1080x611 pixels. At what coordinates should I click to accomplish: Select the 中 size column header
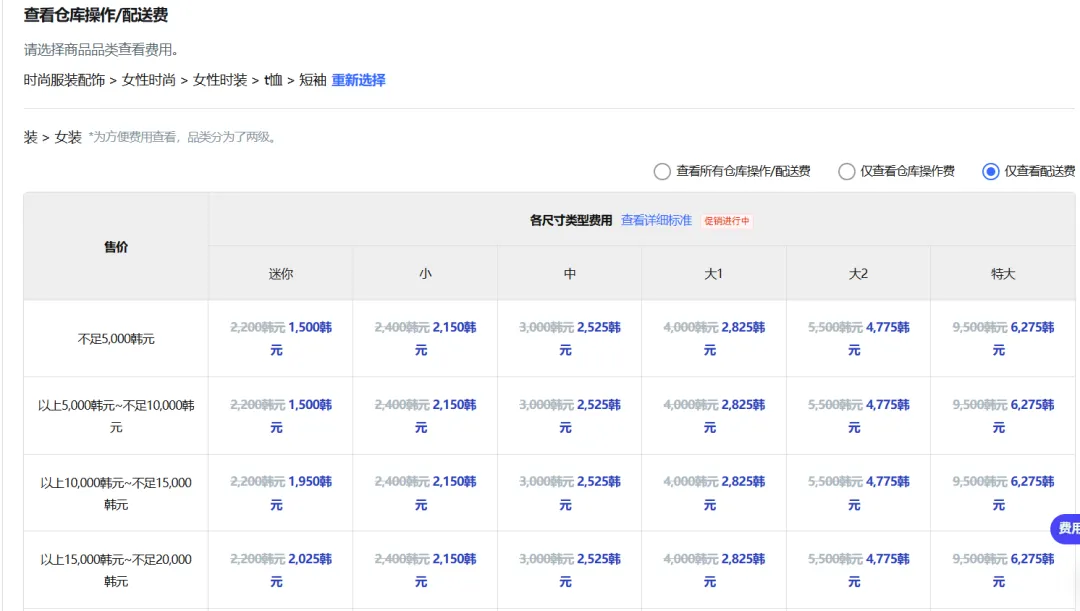[x=569, y=273]
